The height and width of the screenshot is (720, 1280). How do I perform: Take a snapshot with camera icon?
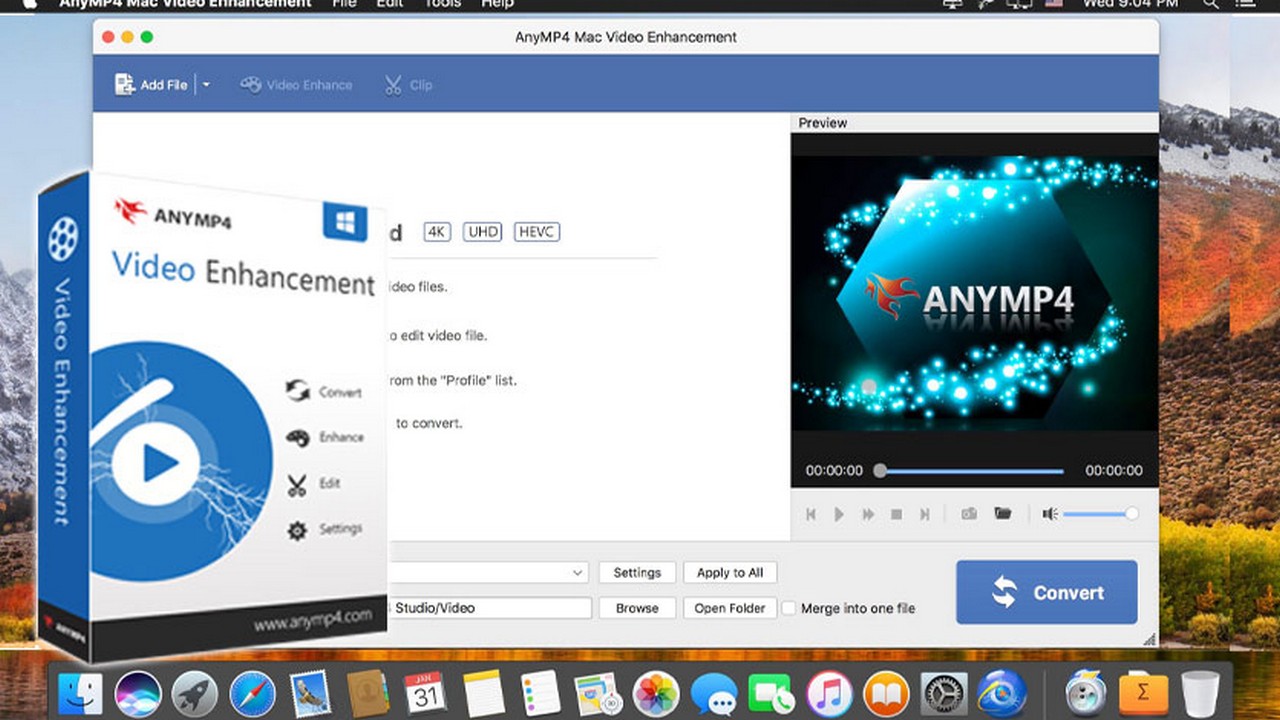[969, 514]
